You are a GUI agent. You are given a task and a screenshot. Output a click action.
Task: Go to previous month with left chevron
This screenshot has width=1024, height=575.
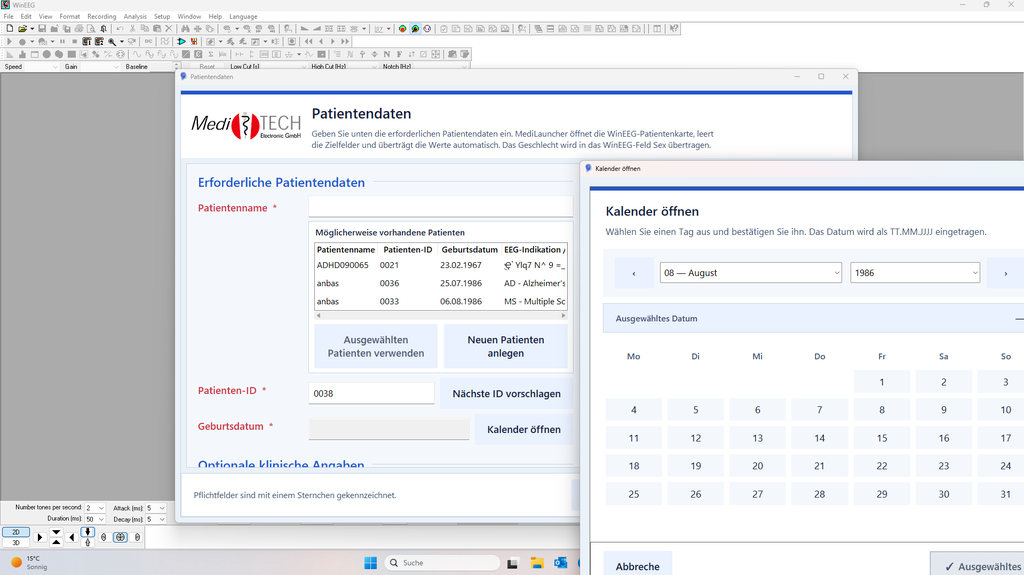pos(633,273)
